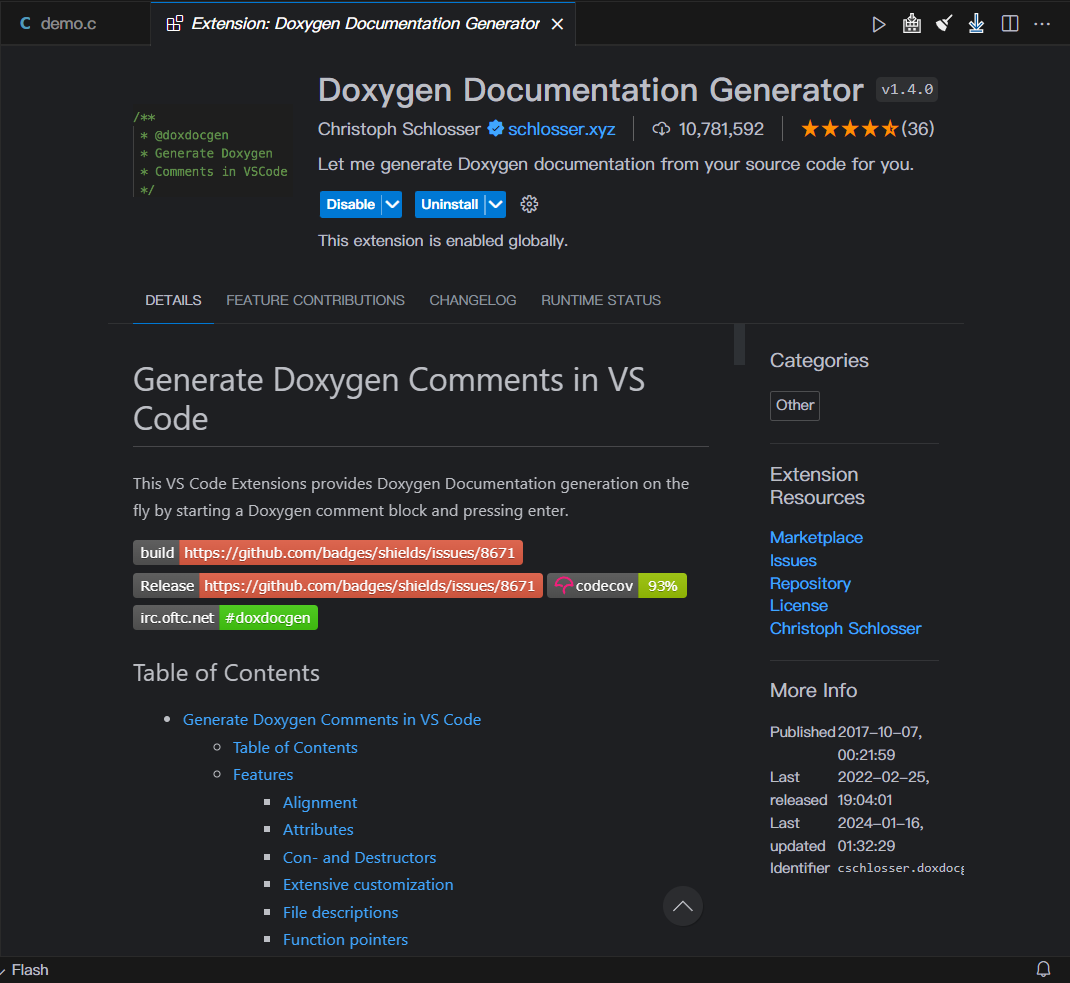Image resolution: width=1070 pixels, height=983 pixels.
Task: Close the Doxygen extension tab
Action: click(x=557, y=24)
